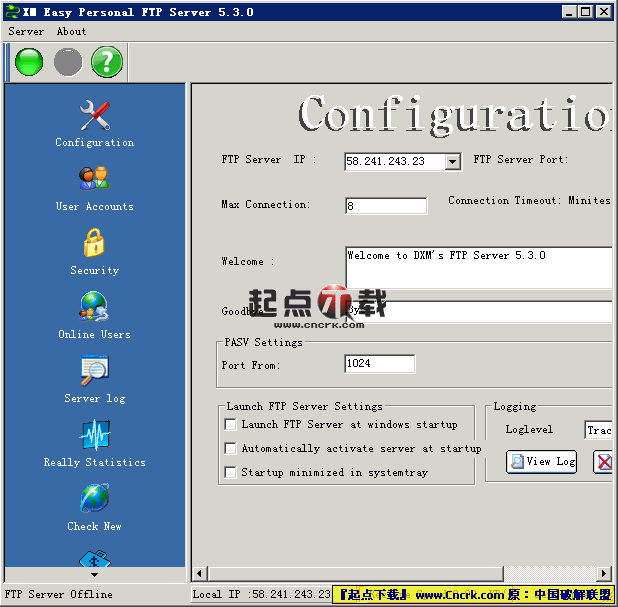Click the red X button beside View Log
Viewport: 618px width, 607px height.
603,462
